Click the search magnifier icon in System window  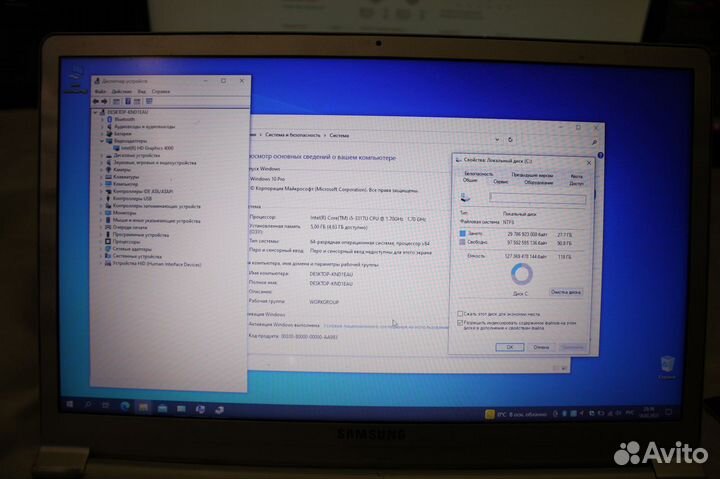tap(594, 143)
